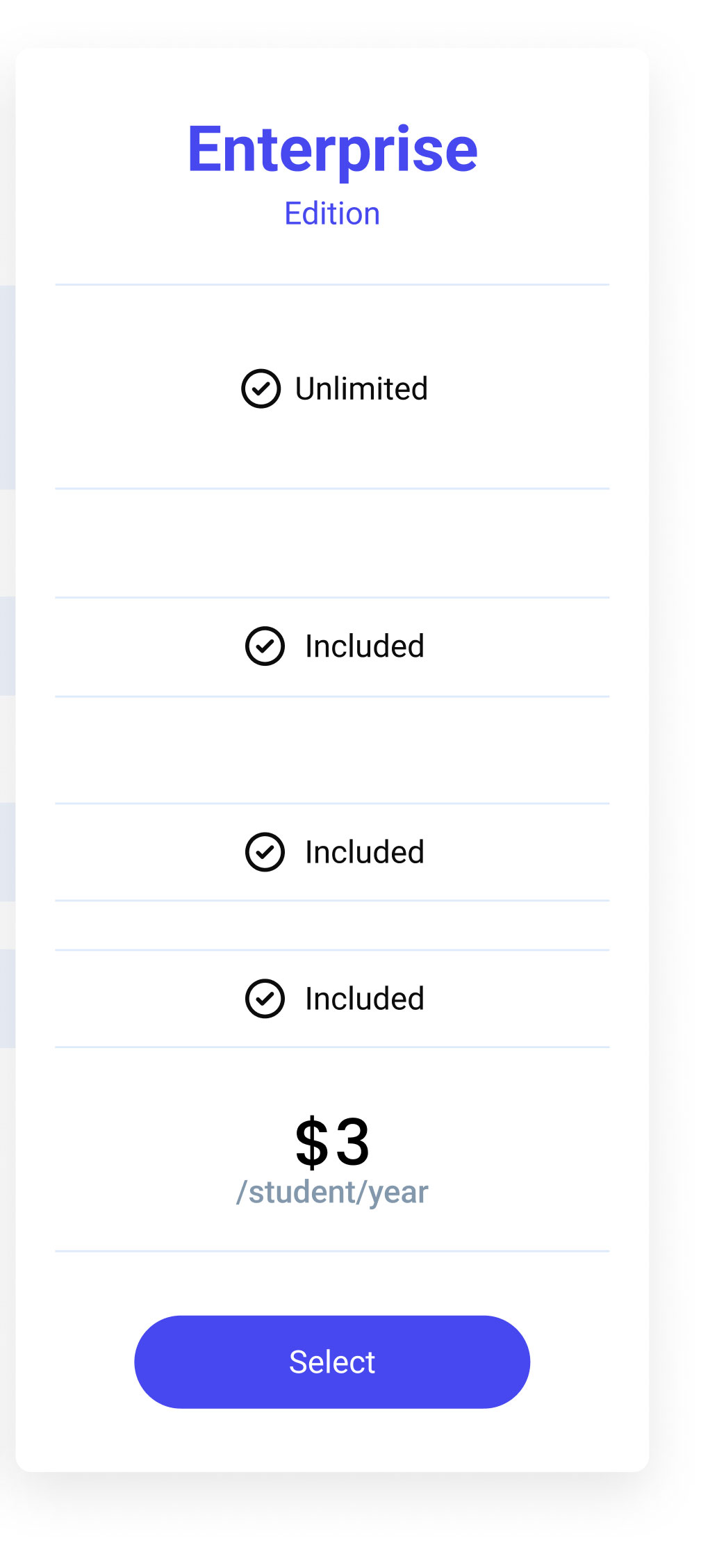Click the checkmark icon beside Unlimited
717x1568 pixels.
point(261,389)
